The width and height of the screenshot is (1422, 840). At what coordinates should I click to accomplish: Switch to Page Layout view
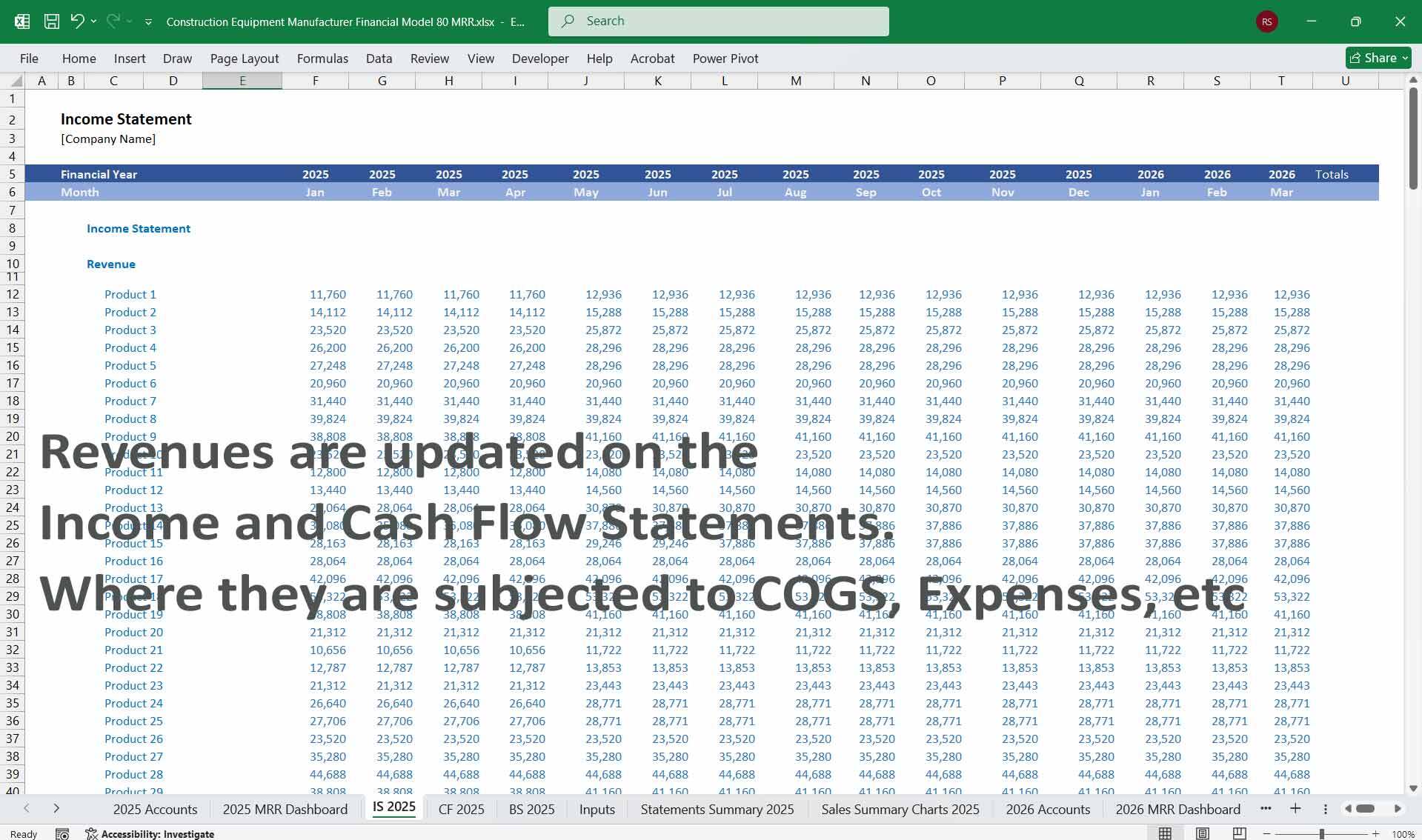(1202, 833)
